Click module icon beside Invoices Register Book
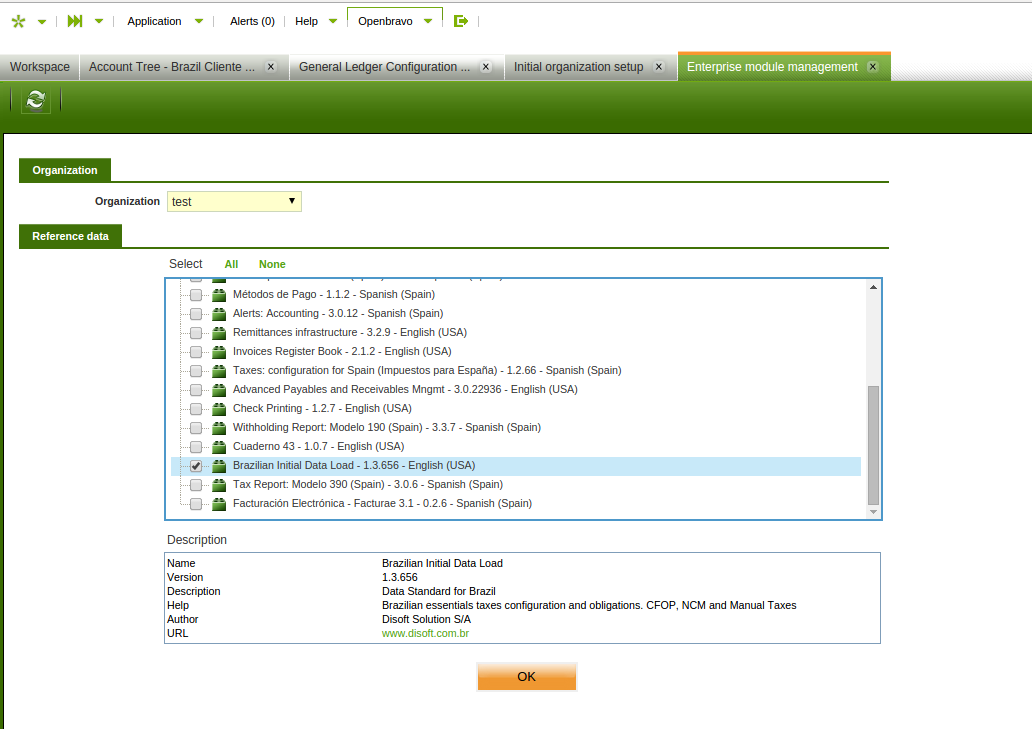This screenshot has height=729, width=1032. pyautogui.click(x=219, y=352)
